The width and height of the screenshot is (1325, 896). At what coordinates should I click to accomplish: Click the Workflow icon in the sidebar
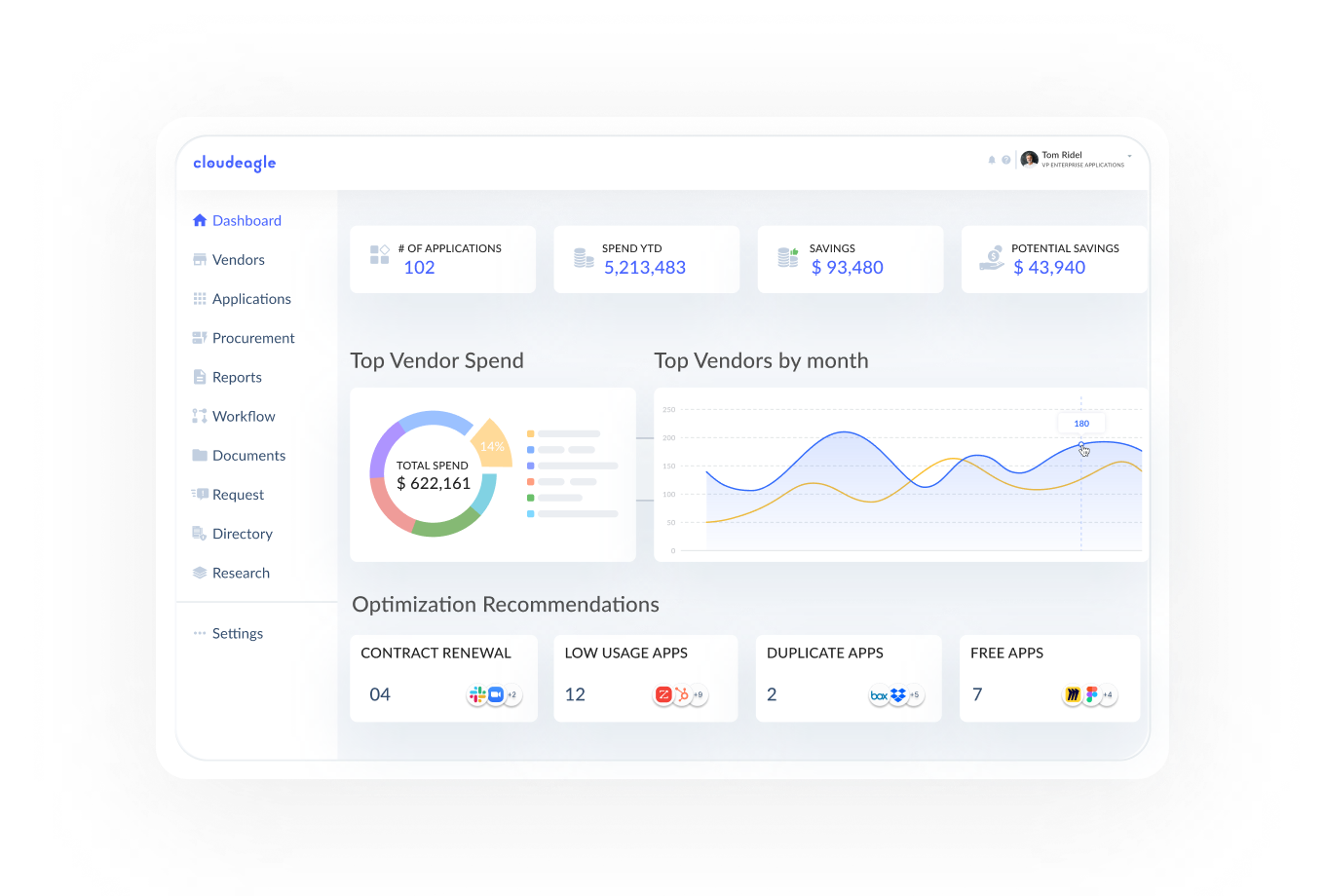point(200,416)
